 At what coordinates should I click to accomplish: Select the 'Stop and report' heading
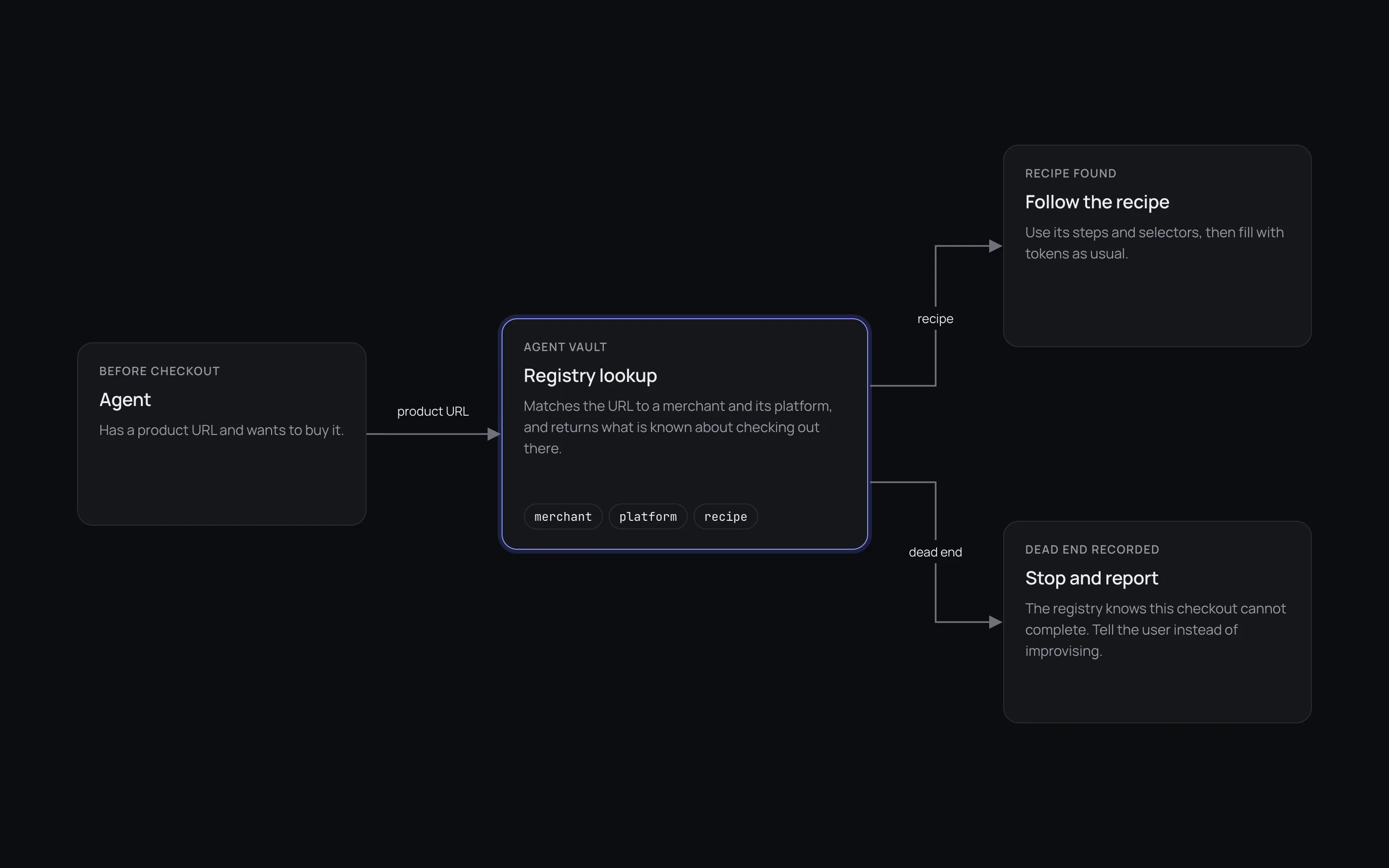[x=1091, y=578]
